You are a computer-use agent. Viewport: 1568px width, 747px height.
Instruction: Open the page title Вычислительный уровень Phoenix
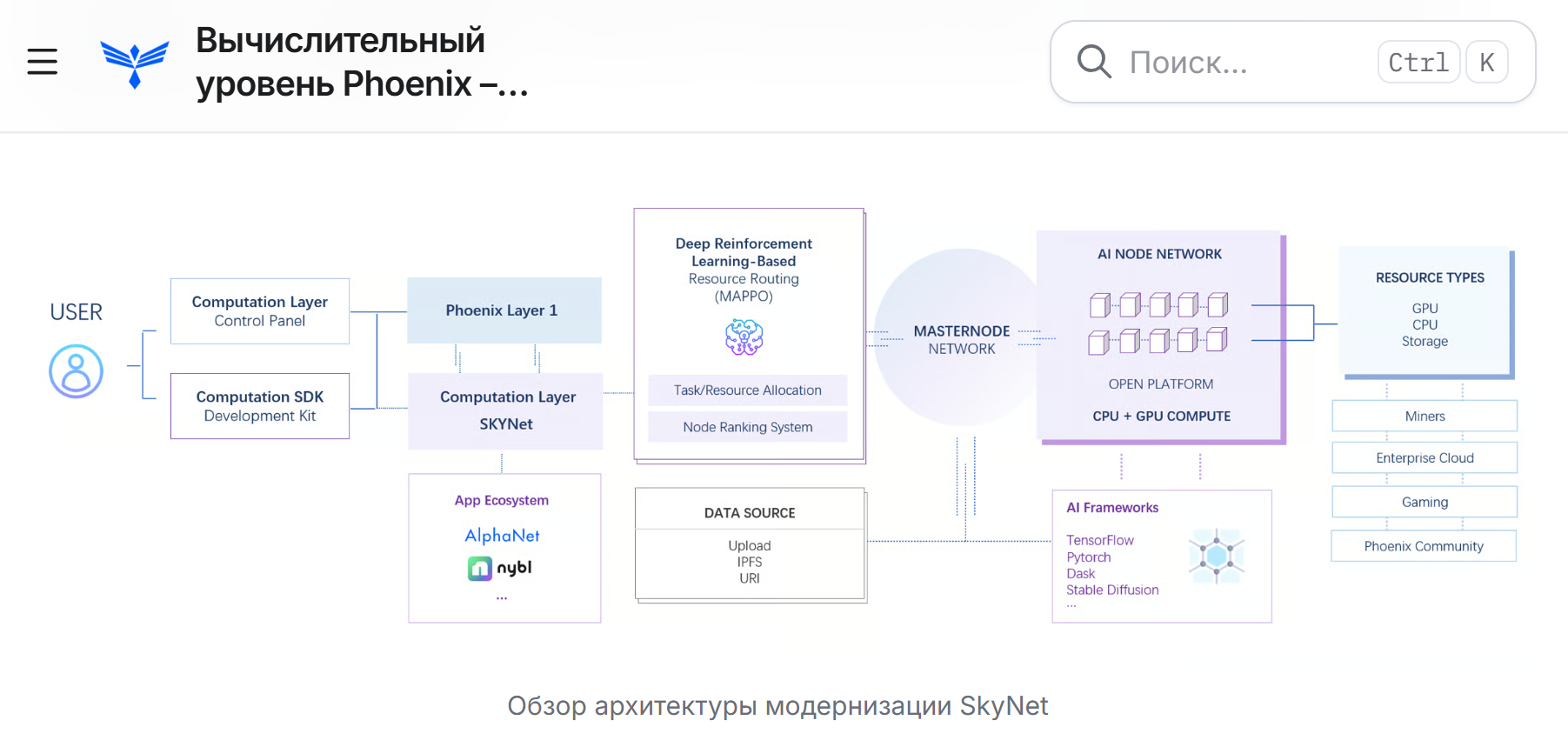[x=362, y=62]
